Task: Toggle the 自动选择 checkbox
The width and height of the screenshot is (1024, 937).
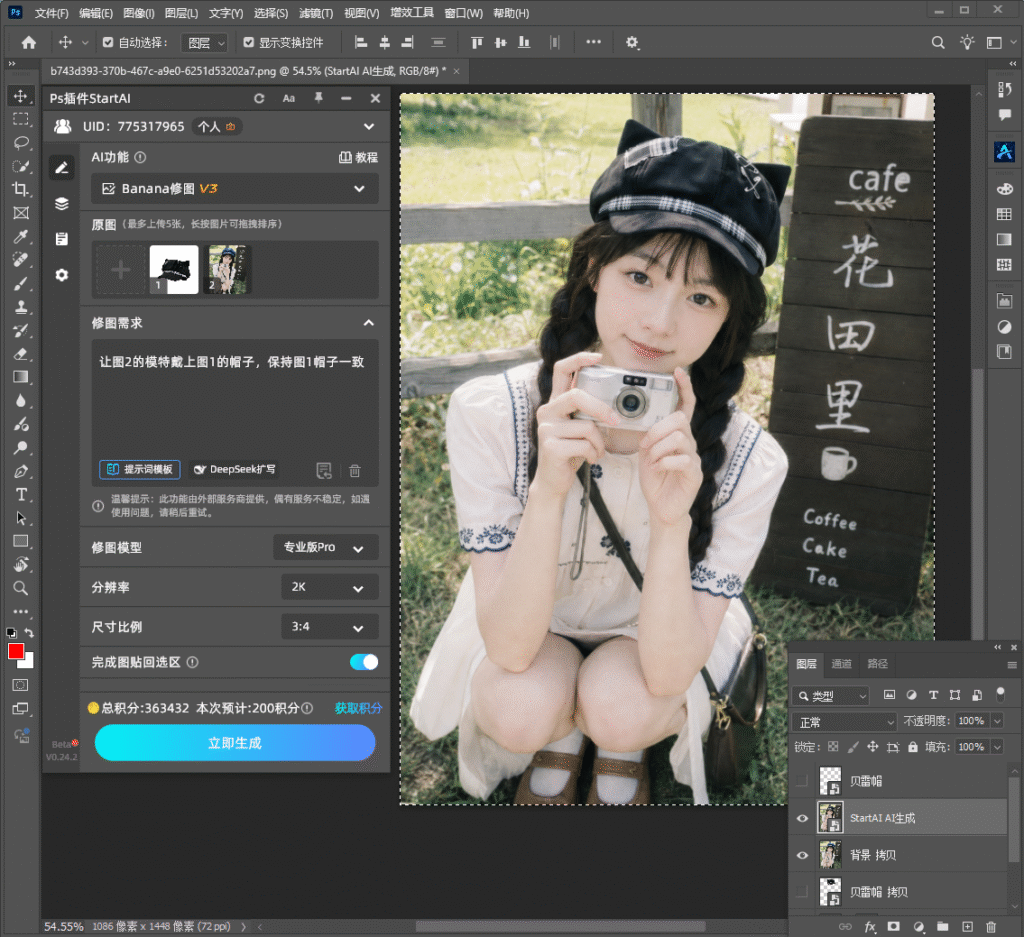Action: tap(108, 42)
